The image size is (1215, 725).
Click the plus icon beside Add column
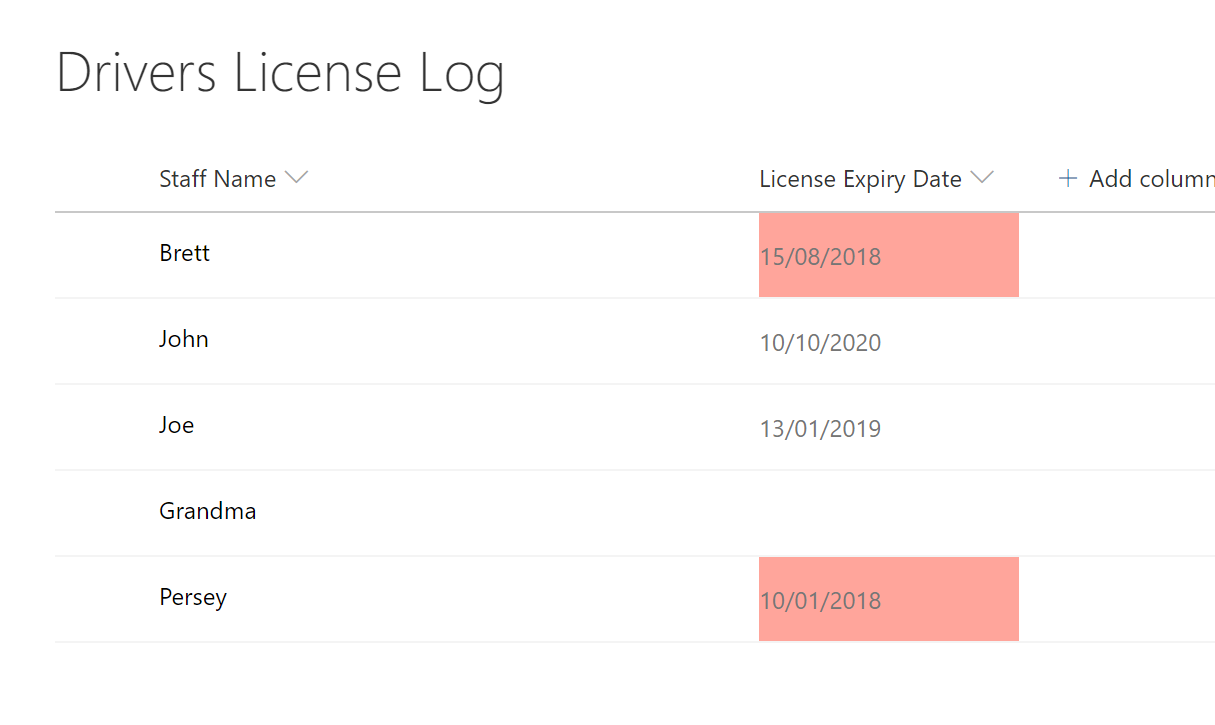[x=1068, y=179]
